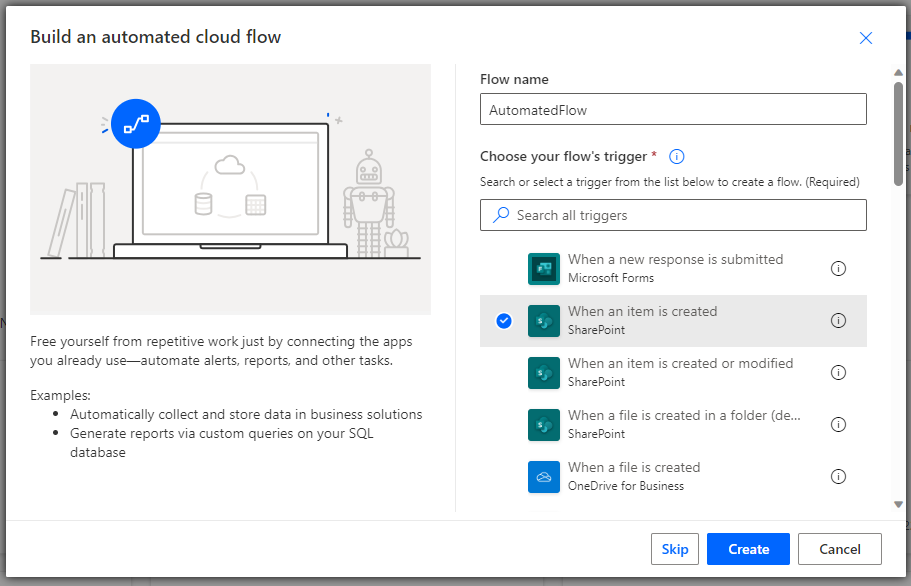
Task: Click inside the Flow name input field
Action: tap(672, 108)
